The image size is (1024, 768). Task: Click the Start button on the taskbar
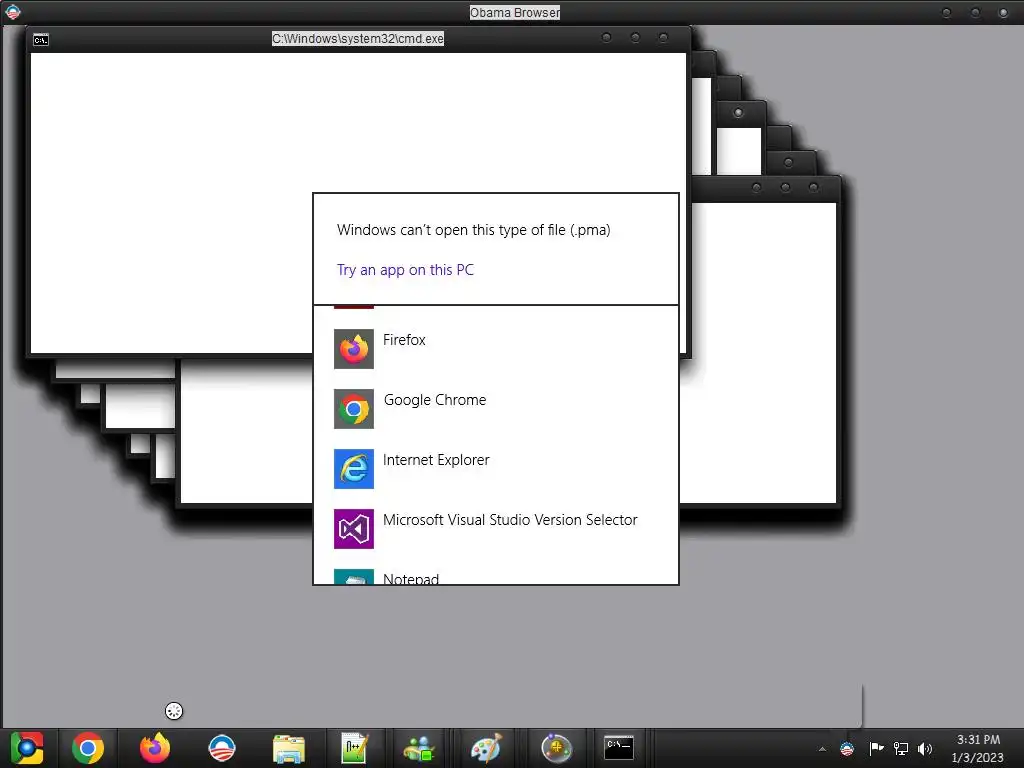point(27,748)
